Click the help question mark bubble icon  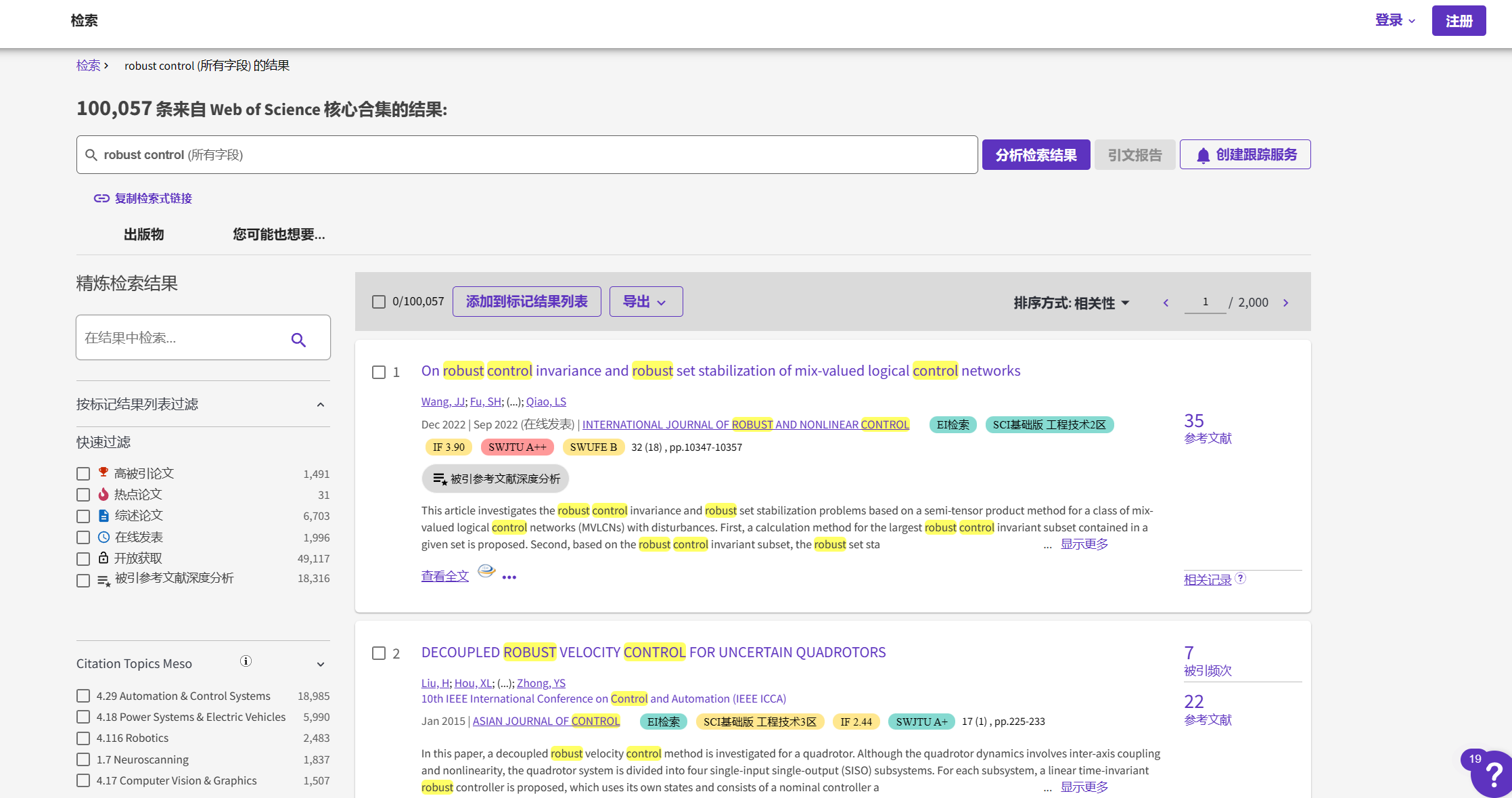tap(1492, 774)
